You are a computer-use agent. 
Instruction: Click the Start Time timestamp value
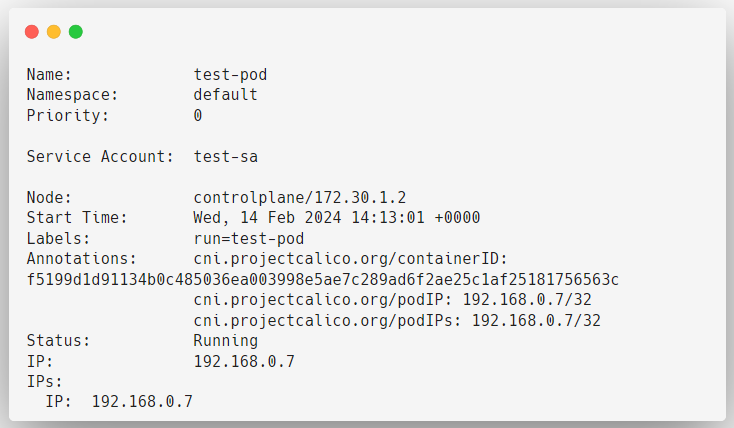tap(337, 218)
